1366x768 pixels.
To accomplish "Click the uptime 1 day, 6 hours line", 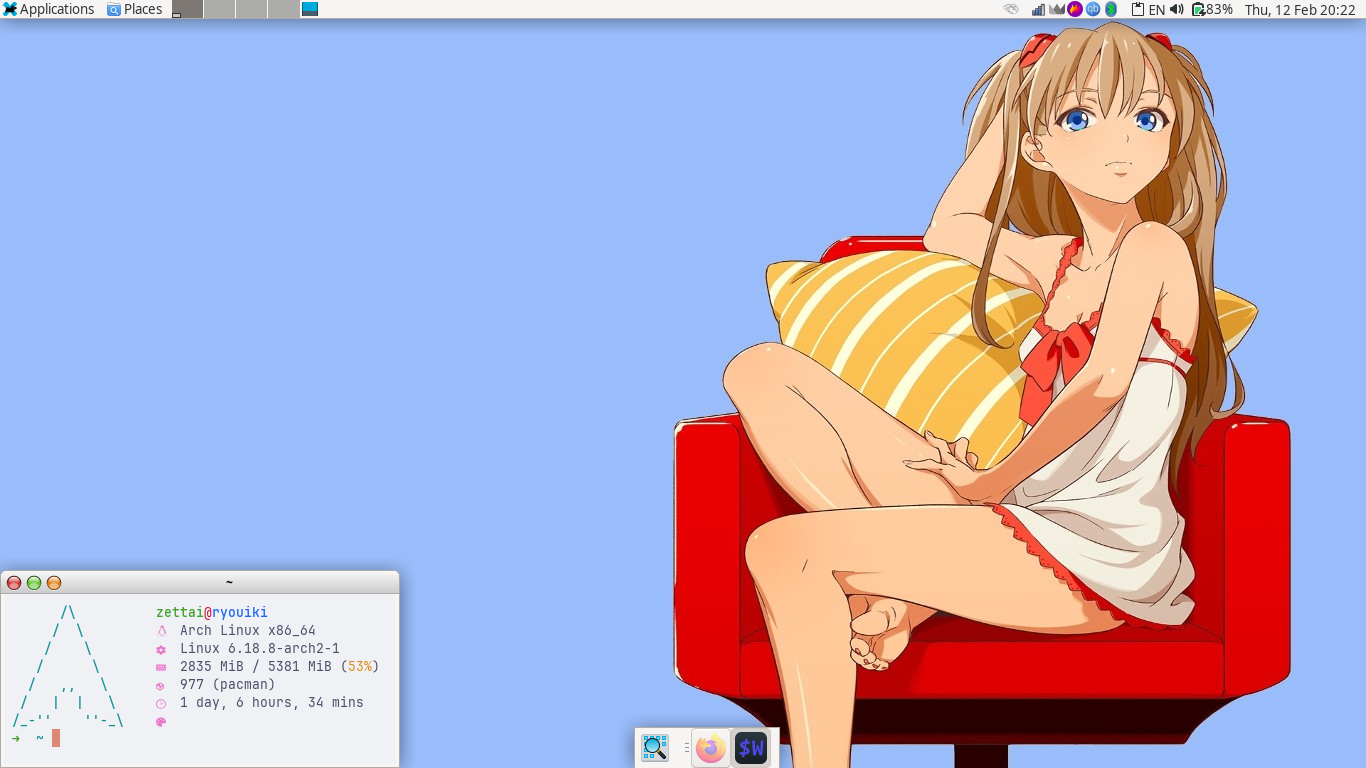I will click(260, 702).
